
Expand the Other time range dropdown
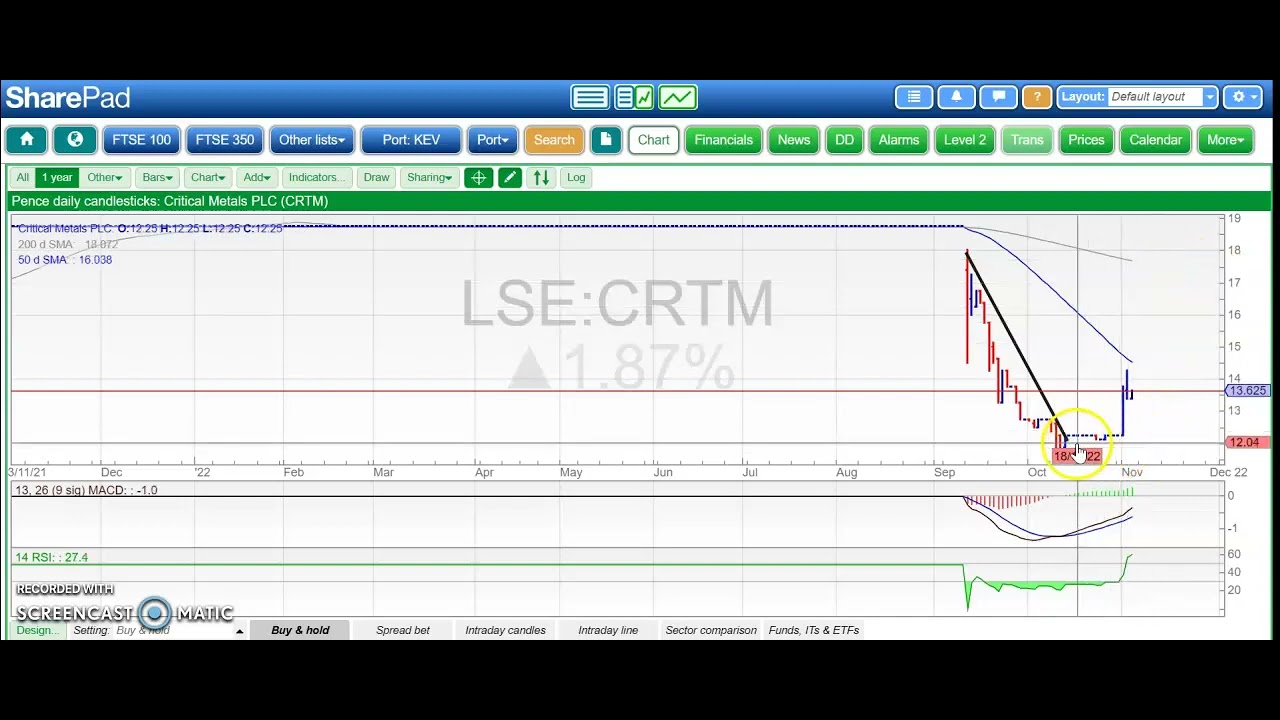click(x=104, y=178)
